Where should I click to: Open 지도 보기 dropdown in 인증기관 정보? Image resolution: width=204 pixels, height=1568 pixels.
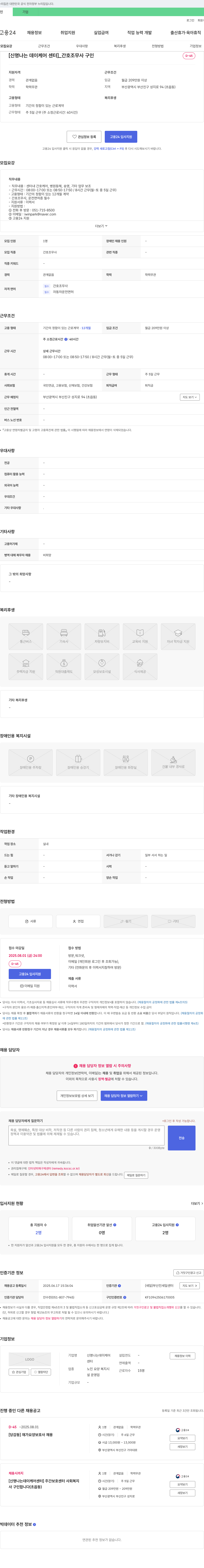pyautogui.click(x=190, y=1286)
